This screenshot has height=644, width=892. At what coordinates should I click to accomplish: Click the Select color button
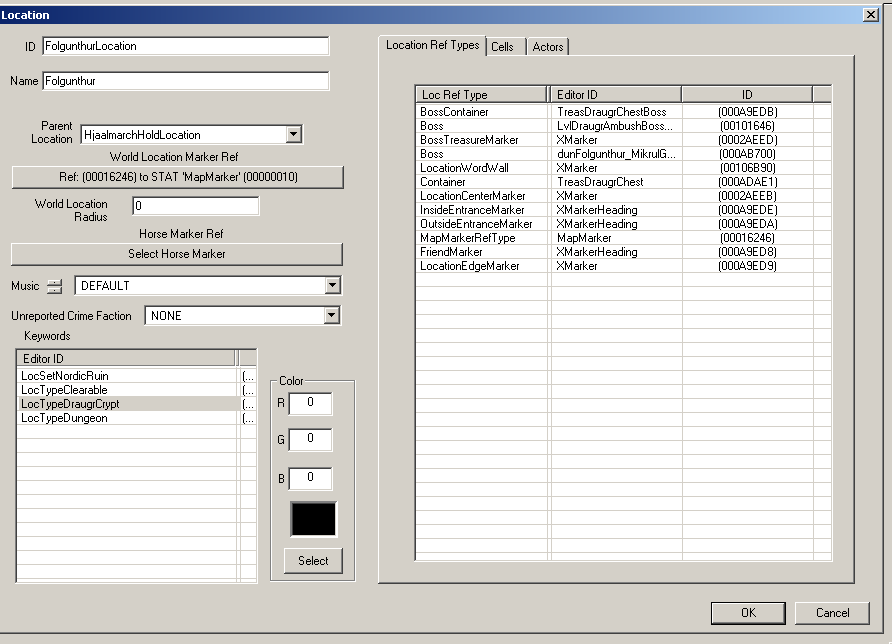point(313,561)
